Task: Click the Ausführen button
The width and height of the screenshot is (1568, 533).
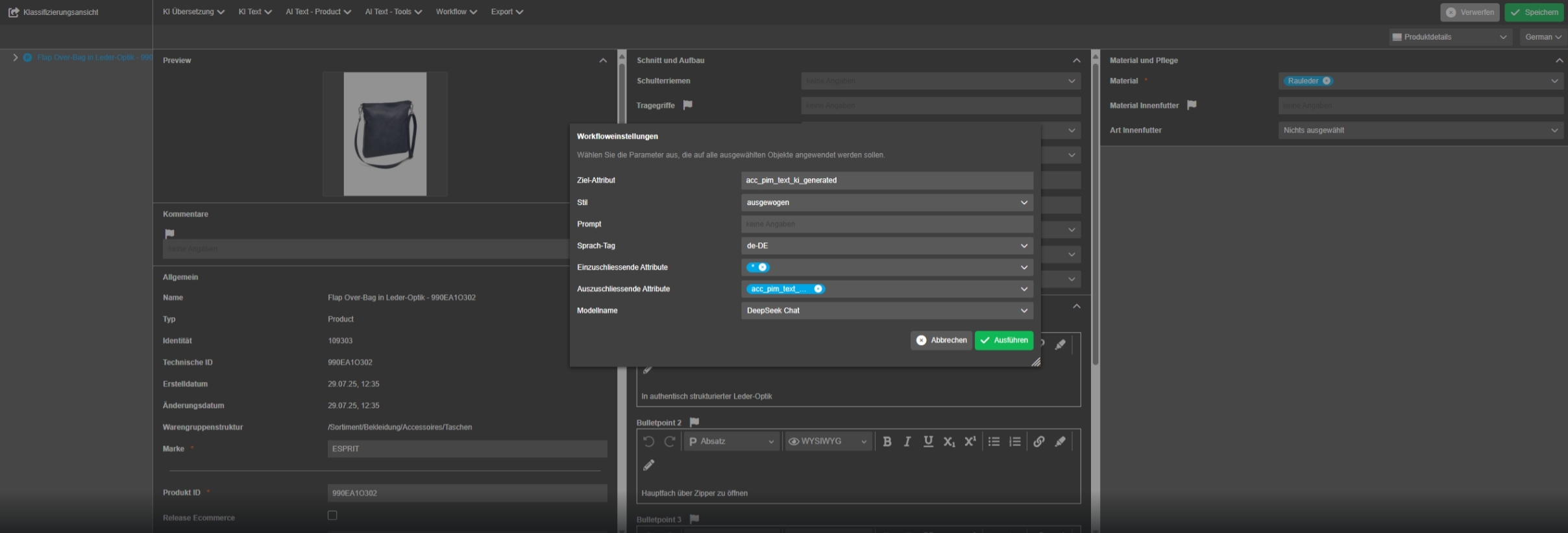Action: [x=1003, y=340]
